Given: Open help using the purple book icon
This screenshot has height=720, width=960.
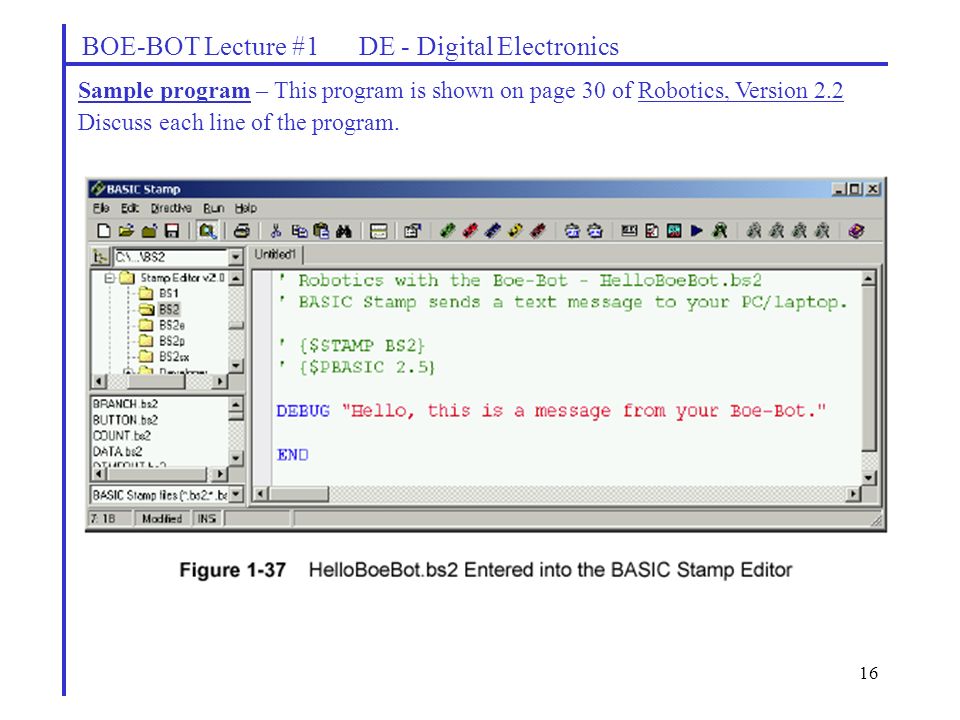Looking at the screenshot, I should [857, 231].
